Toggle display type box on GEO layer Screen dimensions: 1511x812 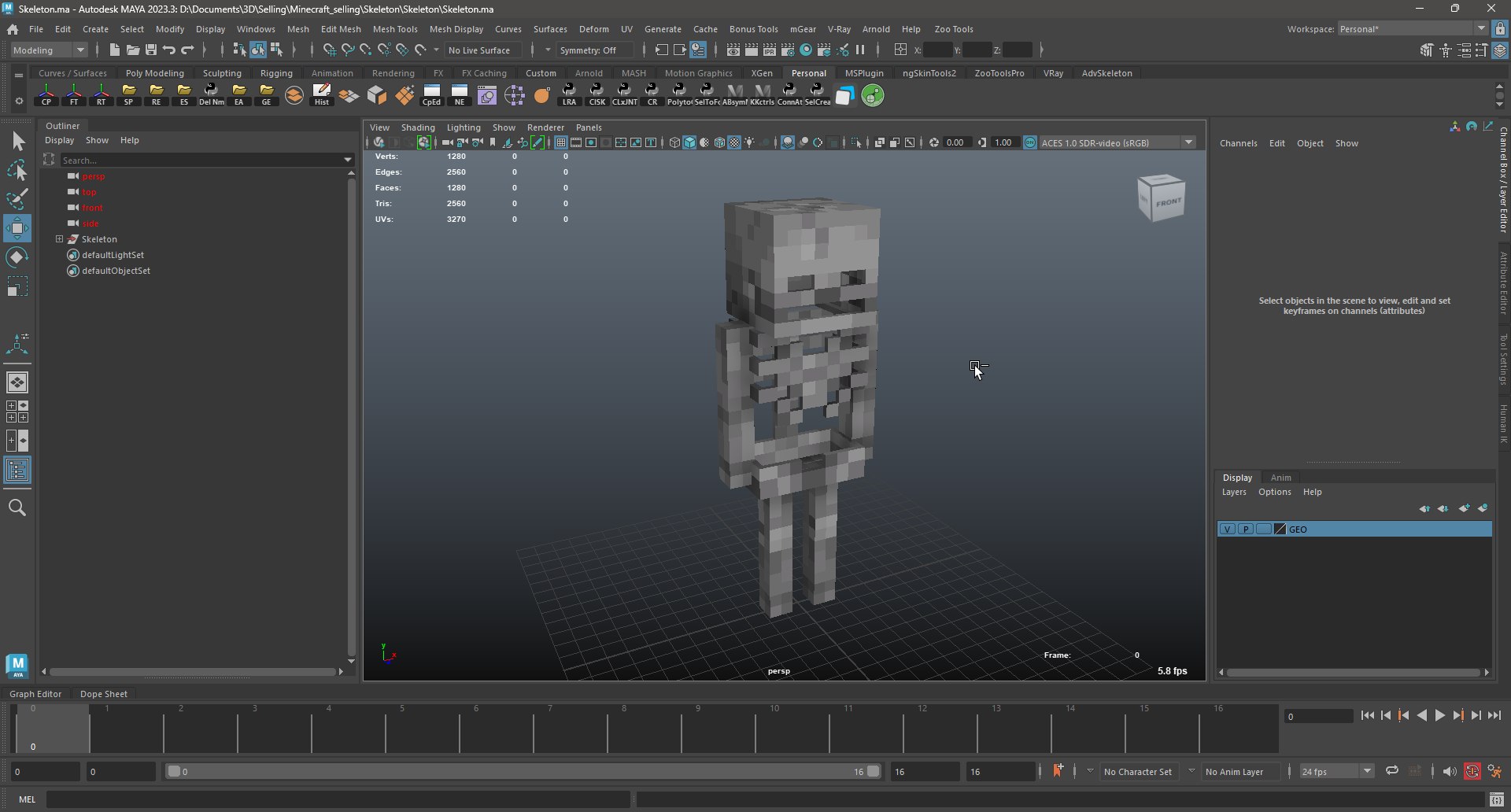point(1263,530)
